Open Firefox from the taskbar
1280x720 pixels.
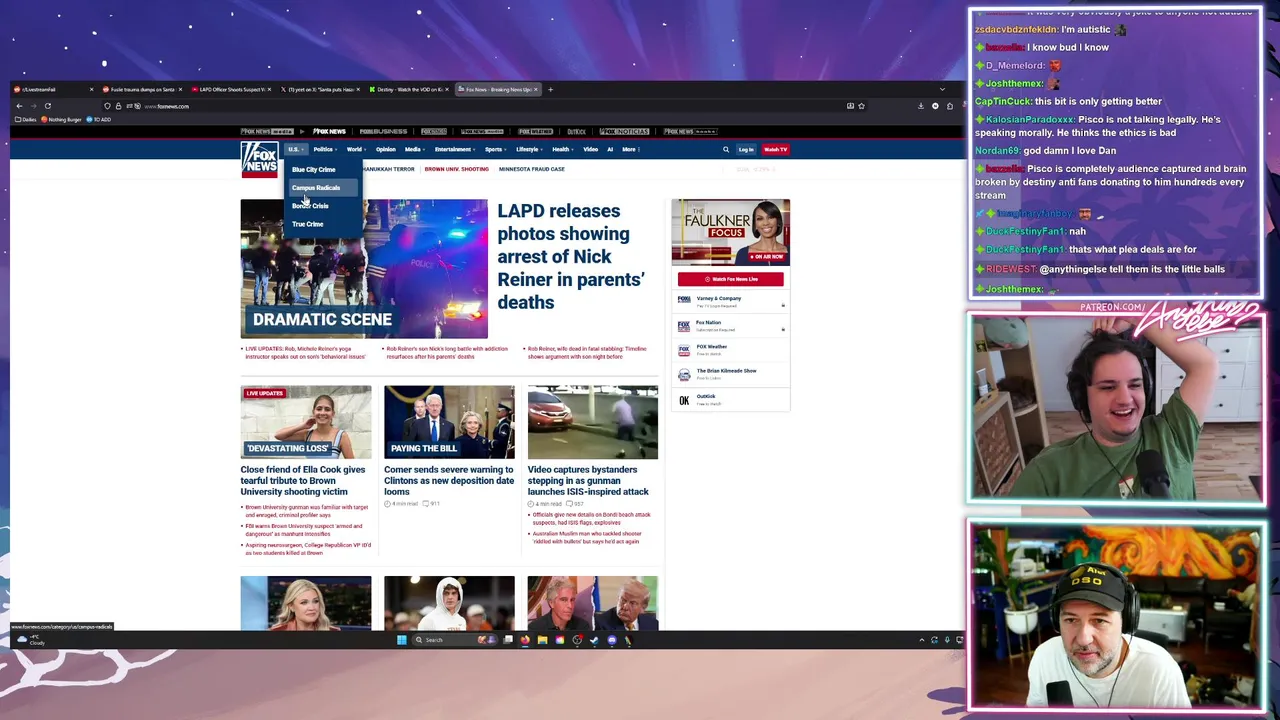click(x=525, y=640)
